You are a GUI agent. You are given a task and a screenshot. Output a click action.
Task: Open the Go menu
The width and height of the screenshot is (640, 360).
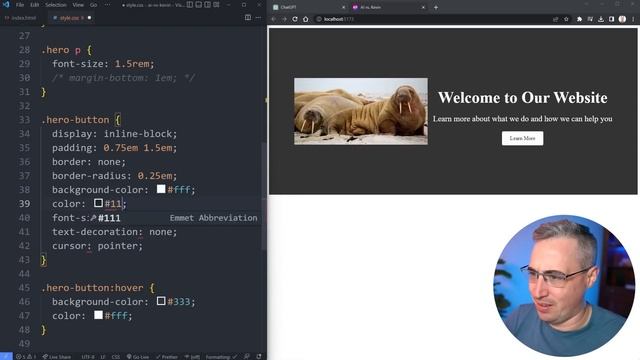93,5
